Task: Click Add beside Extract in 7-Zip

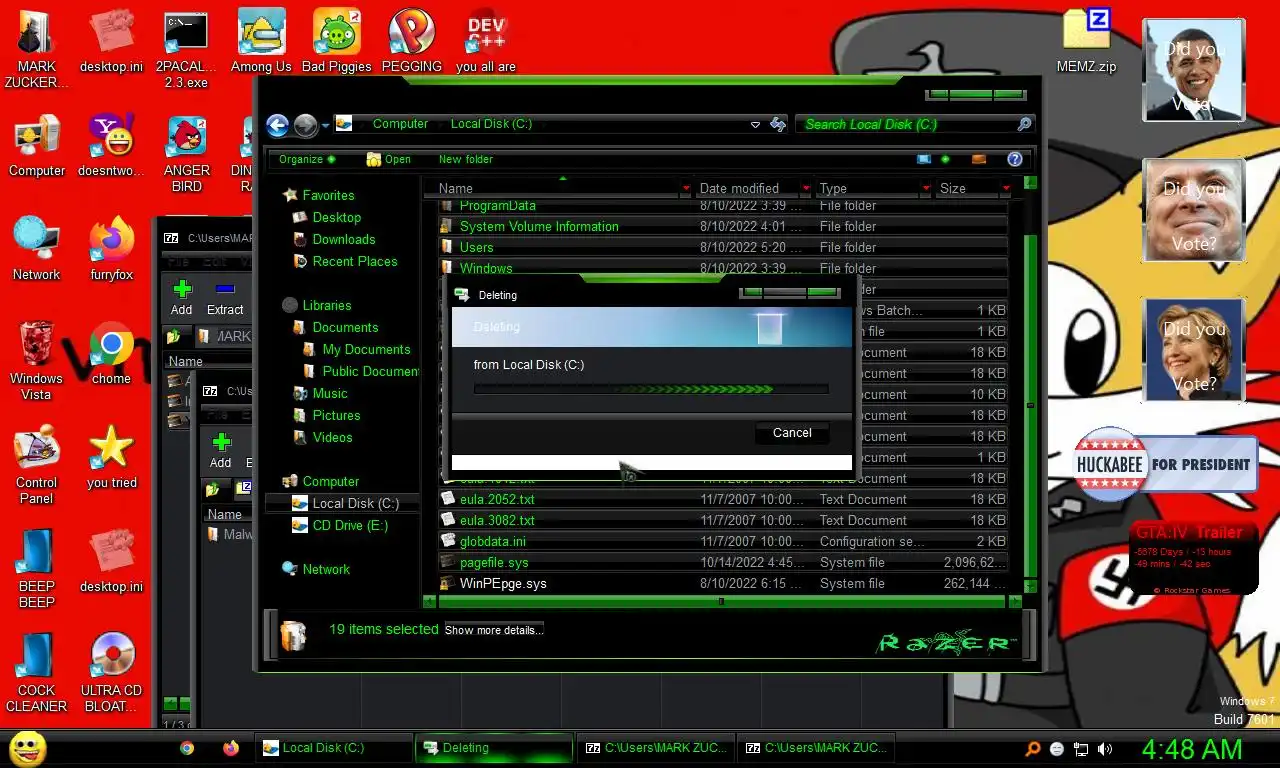Action: coord(182,297)
